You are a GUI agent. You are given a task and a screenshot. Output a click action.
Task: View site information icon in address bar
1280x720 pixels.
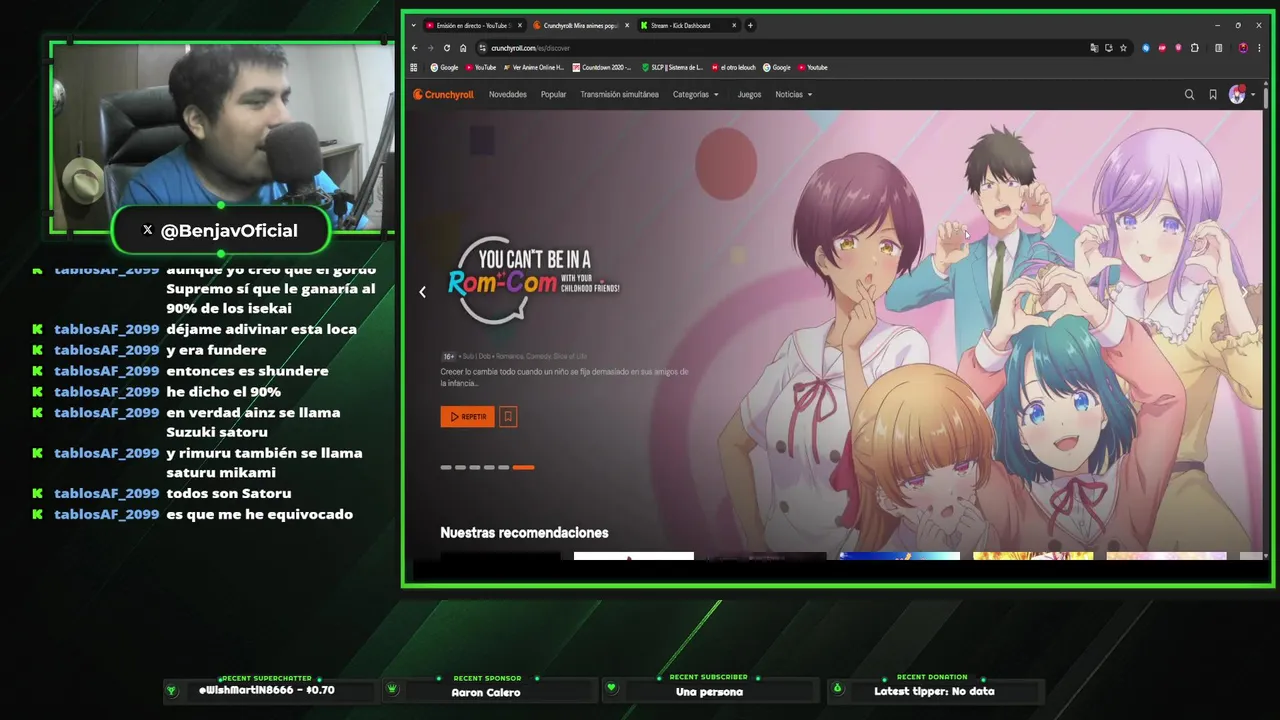(482, 48)
